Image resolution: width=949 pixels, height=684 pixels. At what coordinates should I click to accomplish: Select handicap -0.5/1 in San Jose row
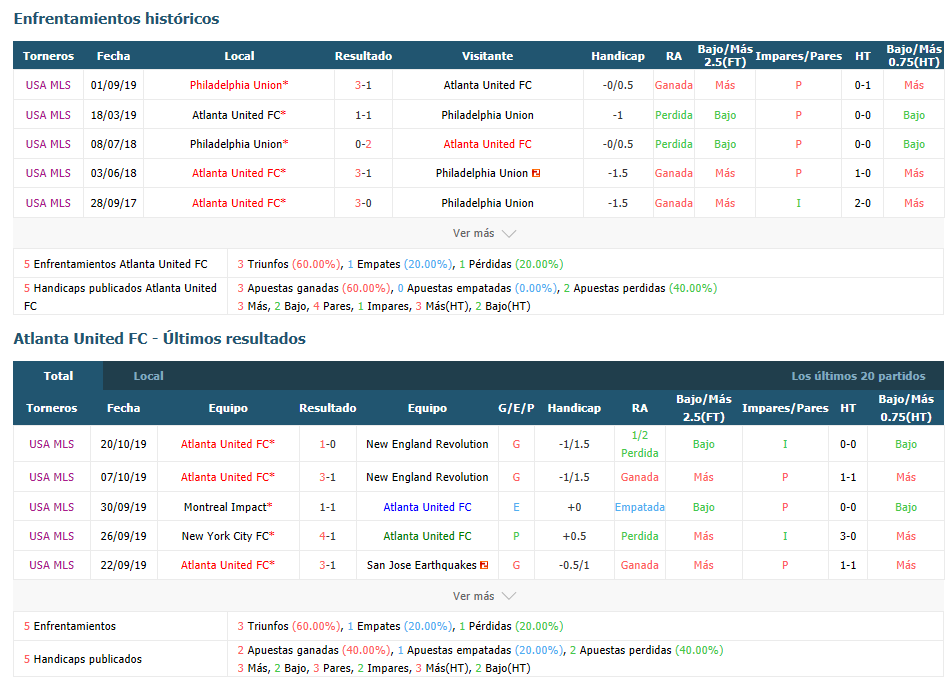[574, 565]
